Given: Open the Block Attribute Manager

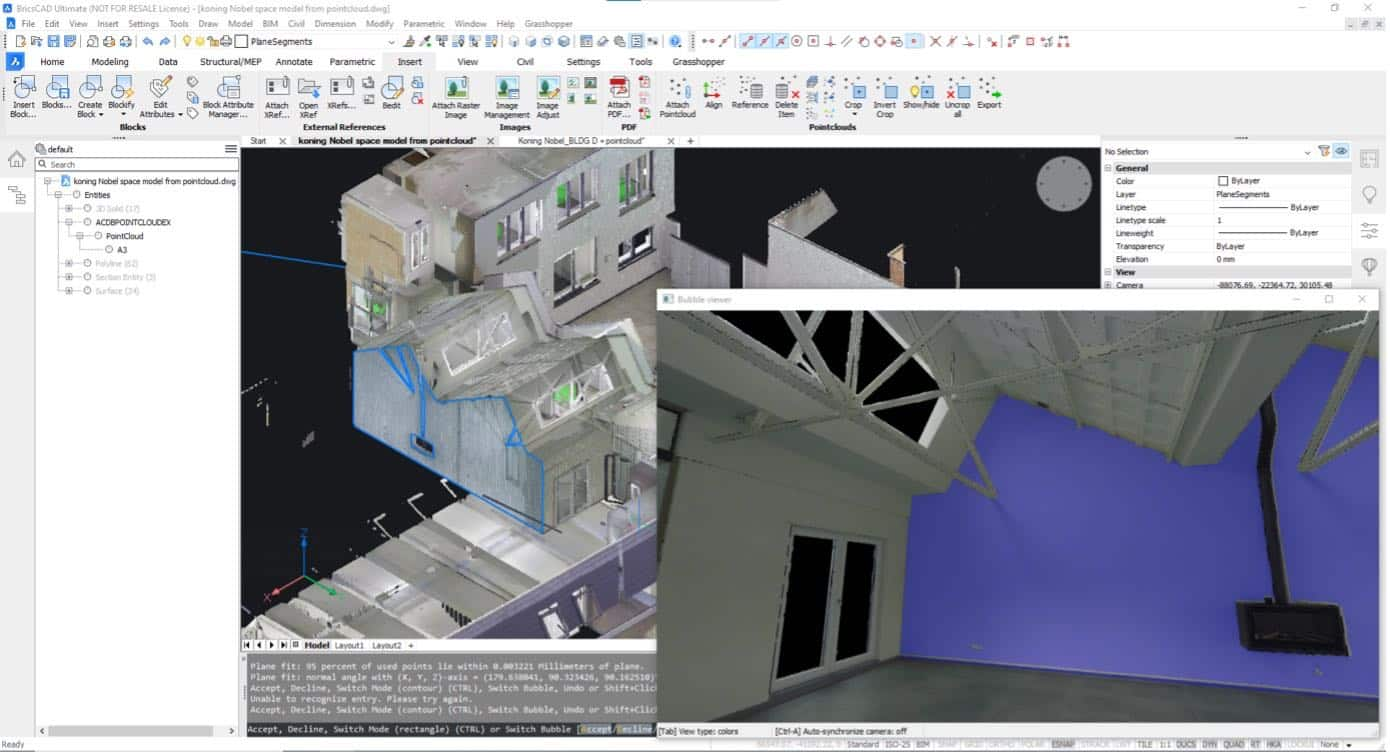Looking at the screenshot, I should pyautogui.click(x=228, y=97).
